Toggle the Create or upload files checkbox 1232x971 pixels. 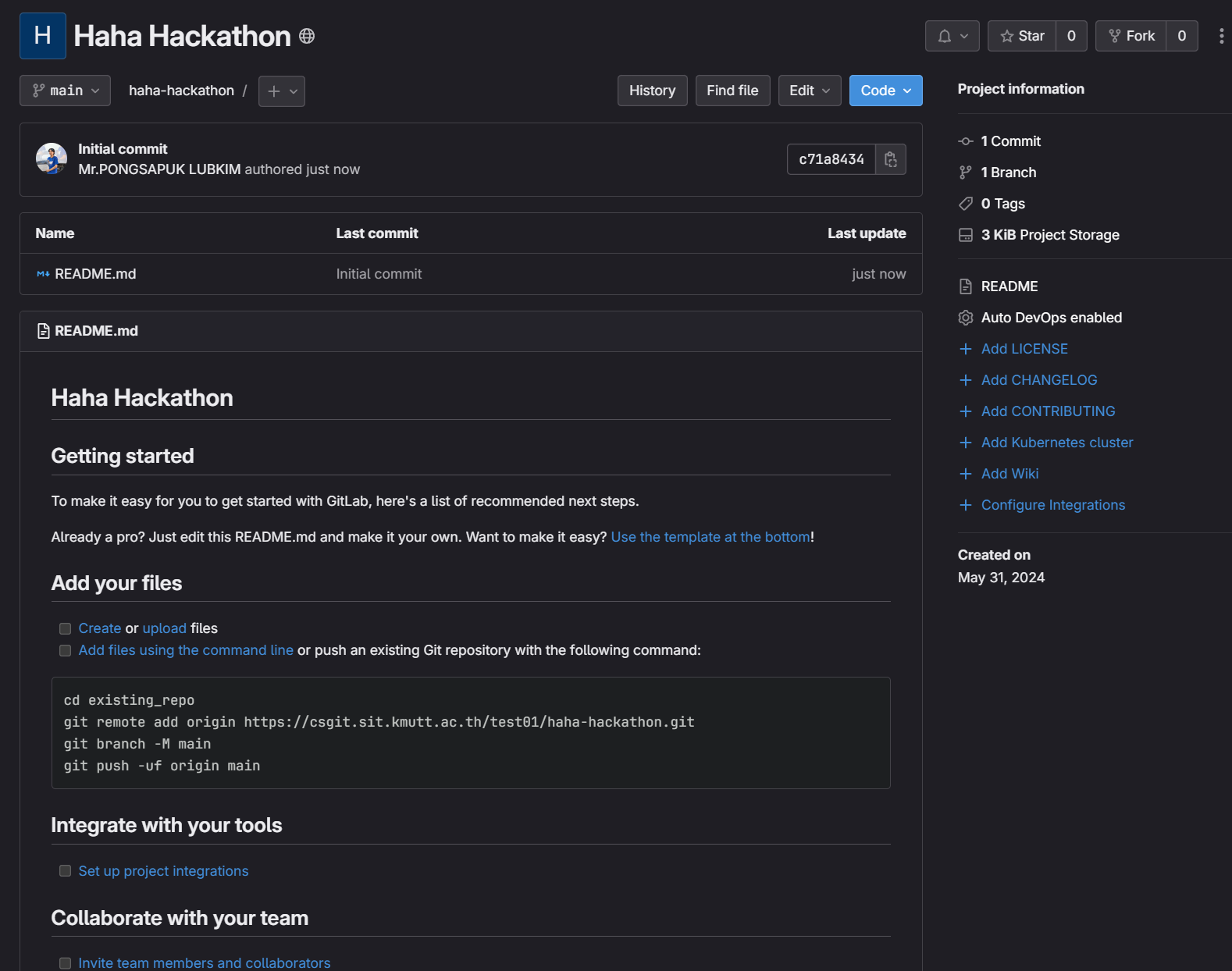coord(66,629)
